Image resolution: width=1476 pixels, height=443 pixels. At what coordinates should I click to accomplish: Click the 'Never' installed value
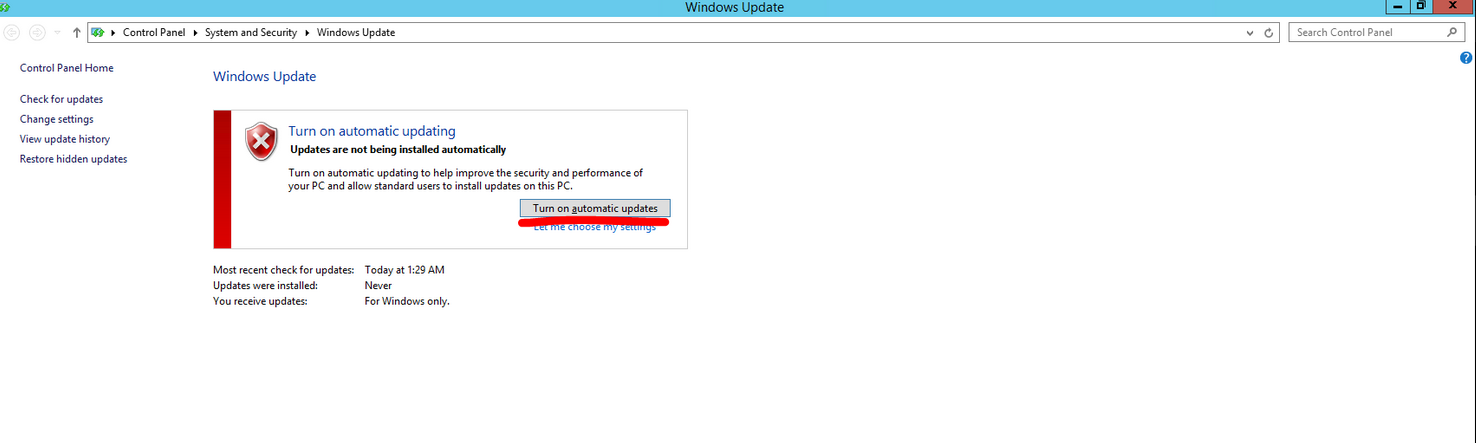coord(378,285)
